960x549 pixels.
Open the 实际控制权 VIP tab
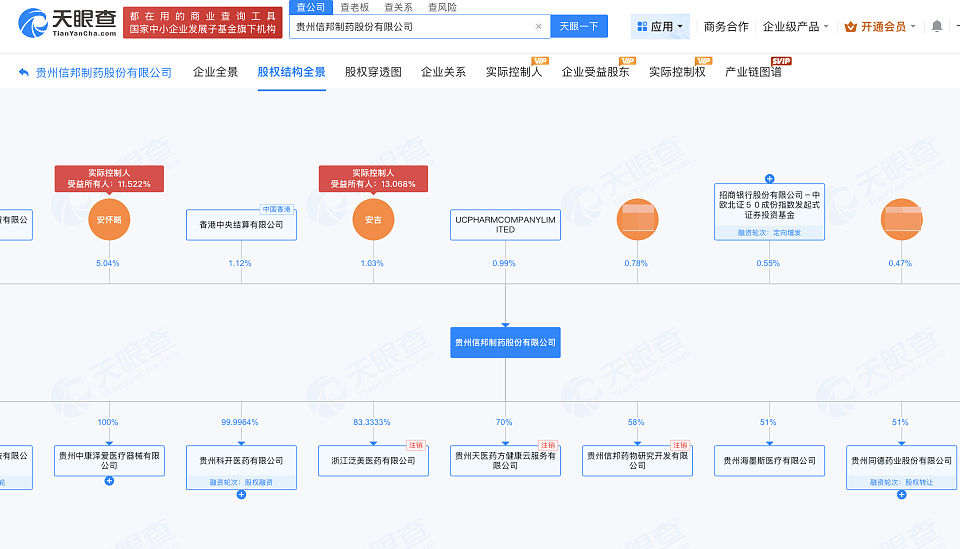(677, 72)
